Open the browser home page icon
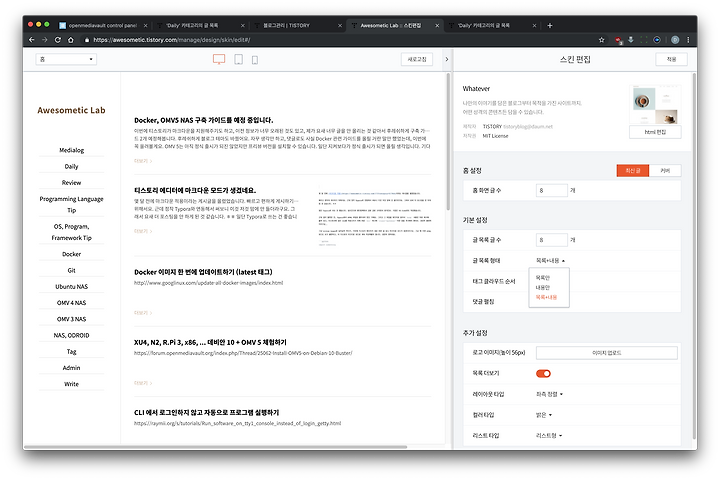The image size is (720, 480). (x=71, y=40)
